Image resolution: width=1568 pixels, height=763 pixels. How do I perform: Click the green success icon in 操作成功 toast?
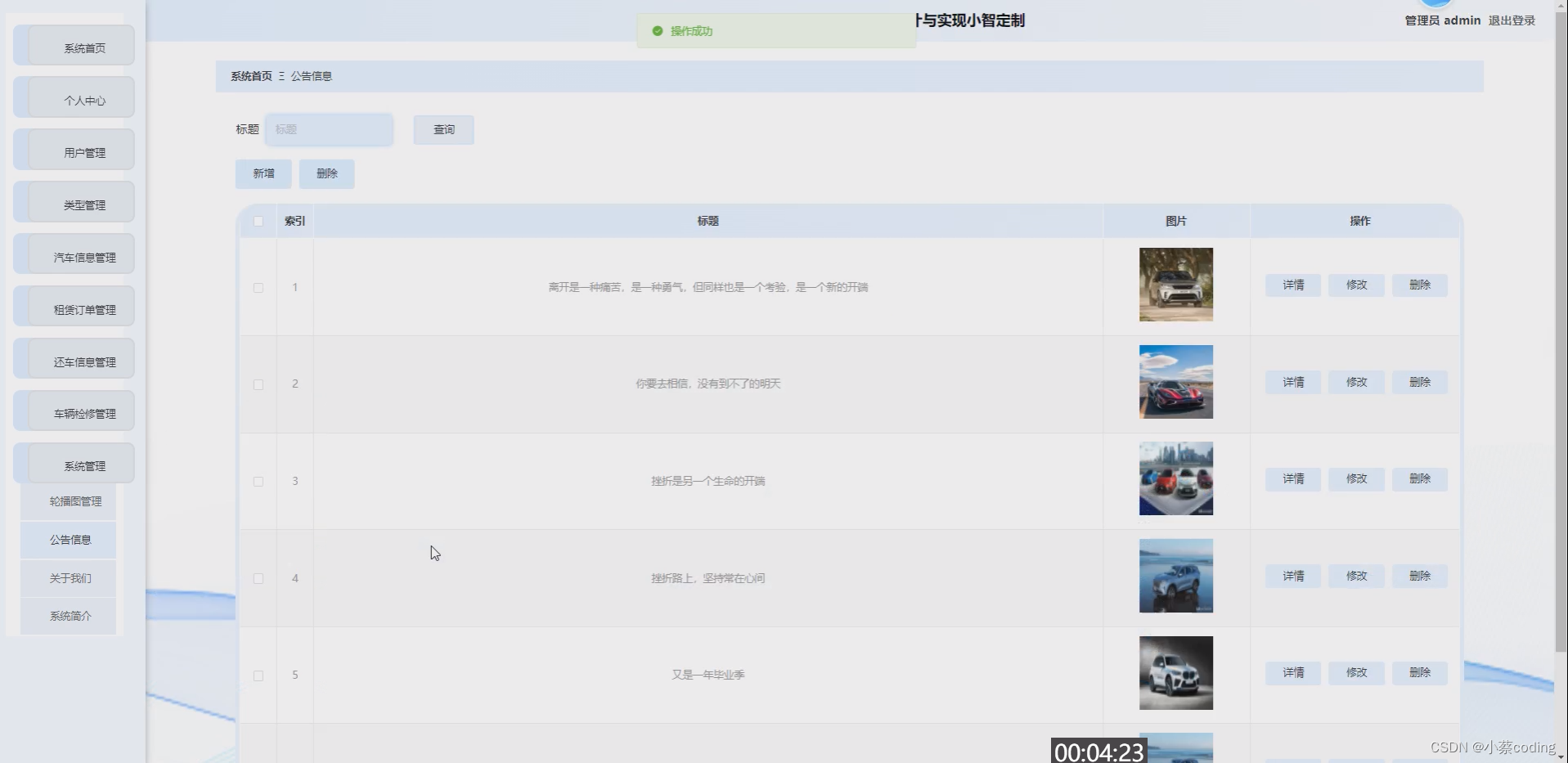658,31
